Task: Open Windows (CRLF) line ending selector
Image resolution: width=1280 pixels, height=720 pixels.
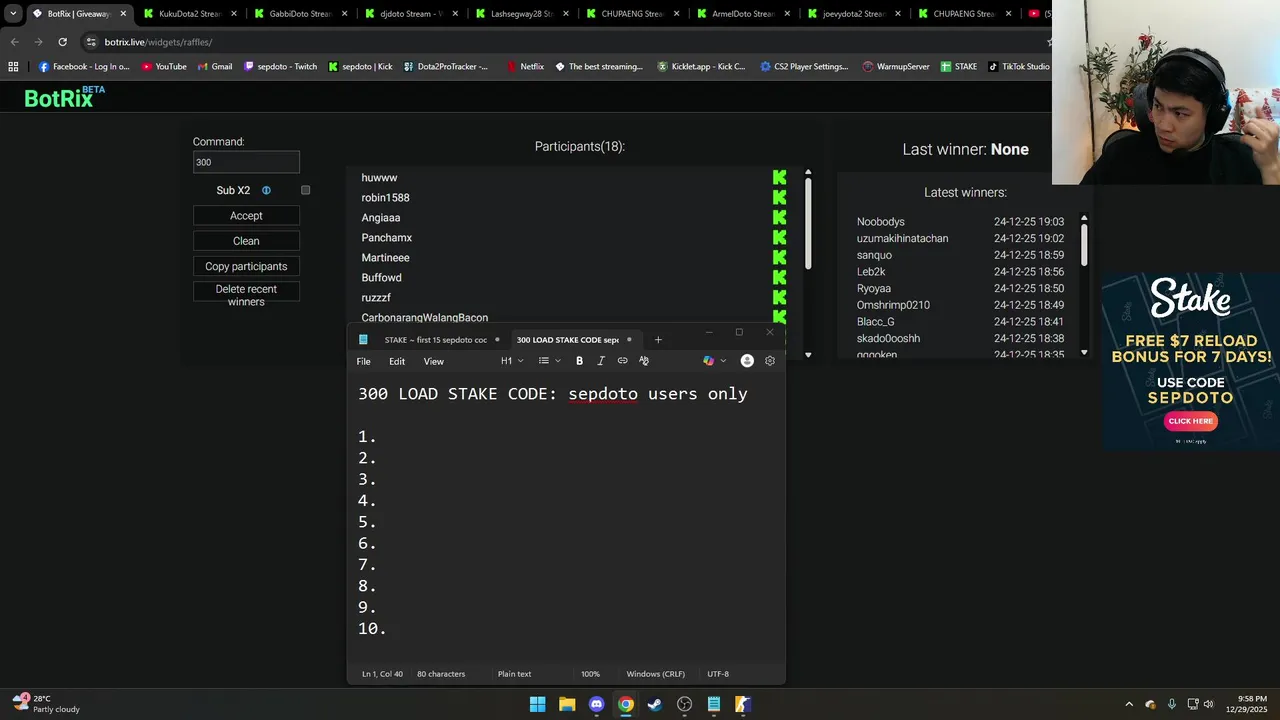Action: coord(656,674)
